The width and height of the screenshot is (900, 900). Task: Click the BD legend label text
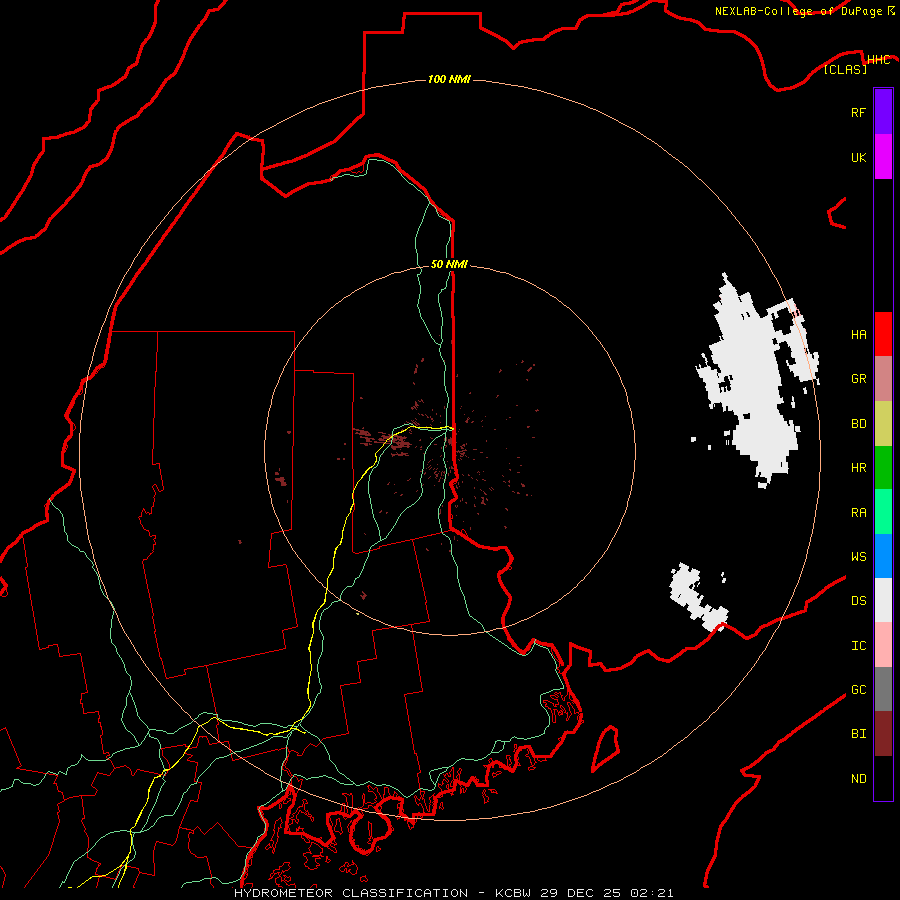click(x=858, y=424)
